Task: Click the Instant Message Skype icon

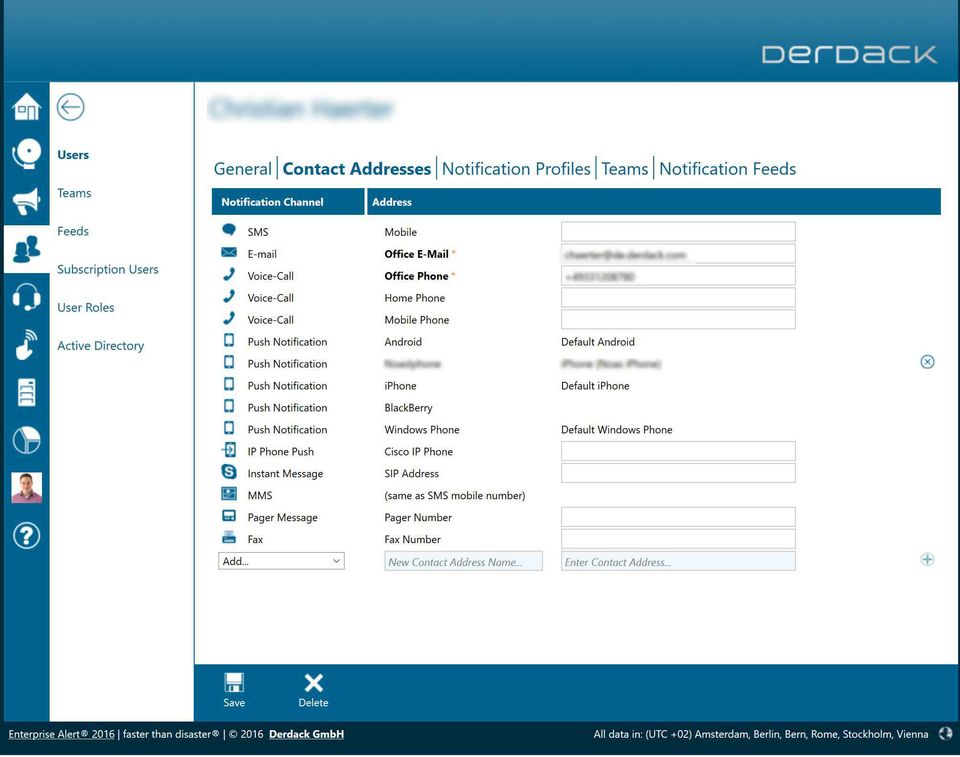Action: coord(229,472)
